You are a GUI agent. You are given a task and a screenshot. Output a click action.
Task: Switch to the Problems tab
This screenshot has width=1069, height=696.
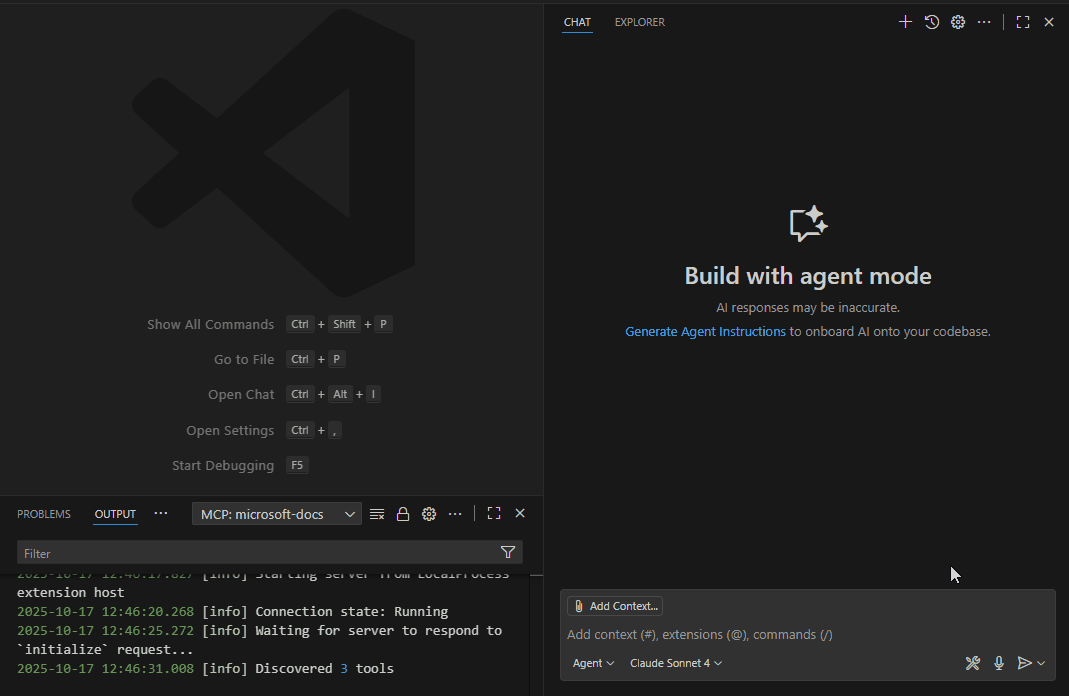tap(44, 514)
